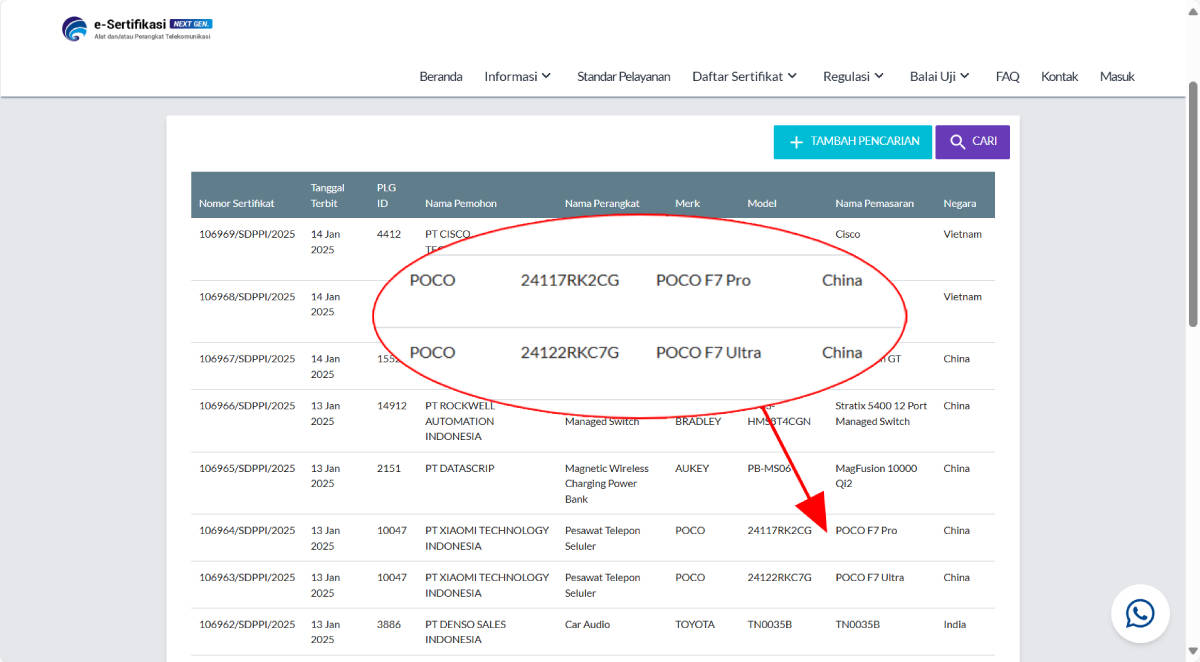Select certificate 106966/SDPPI/2025
The width and height of the screenshot is (1200, 662).
click(247, 405)
